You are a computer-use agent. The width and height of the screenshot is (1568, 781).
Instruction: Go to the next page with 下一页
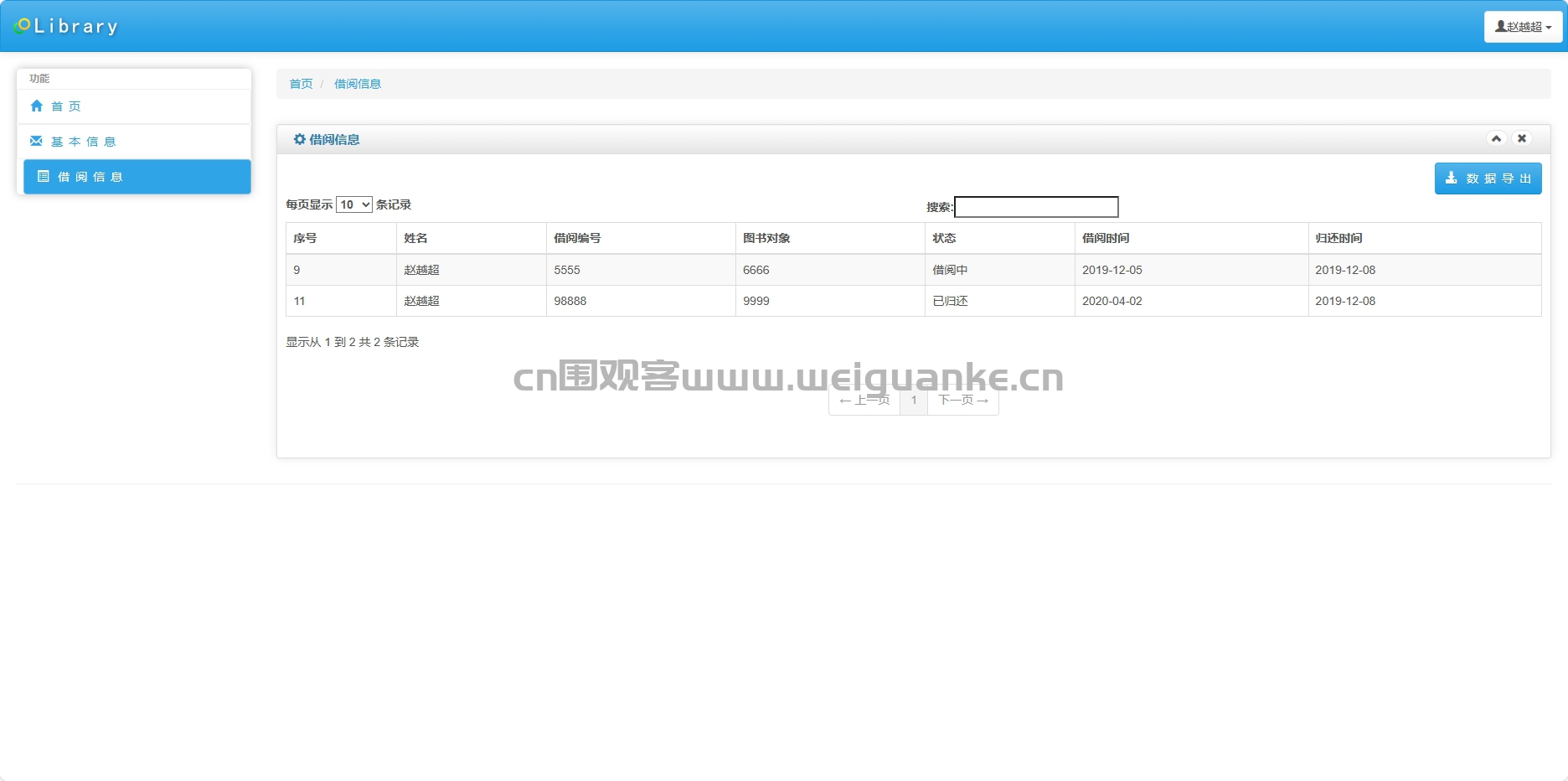point(963,401)
